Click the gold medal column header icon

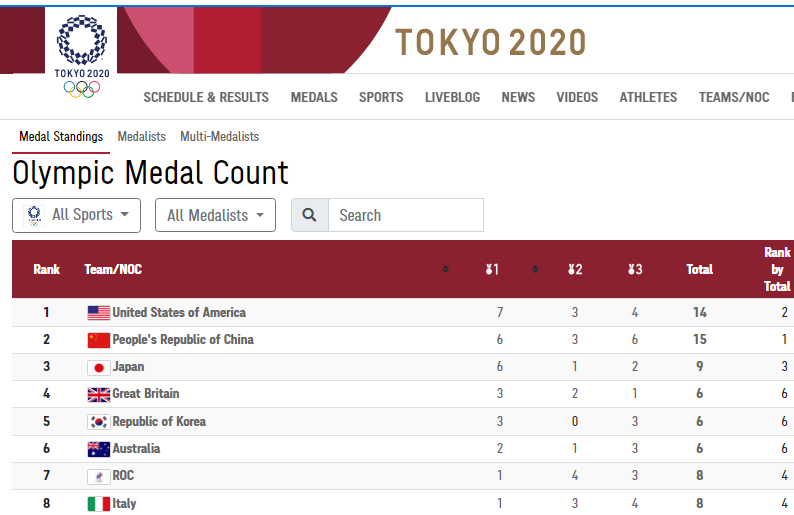tap(492, 269)
